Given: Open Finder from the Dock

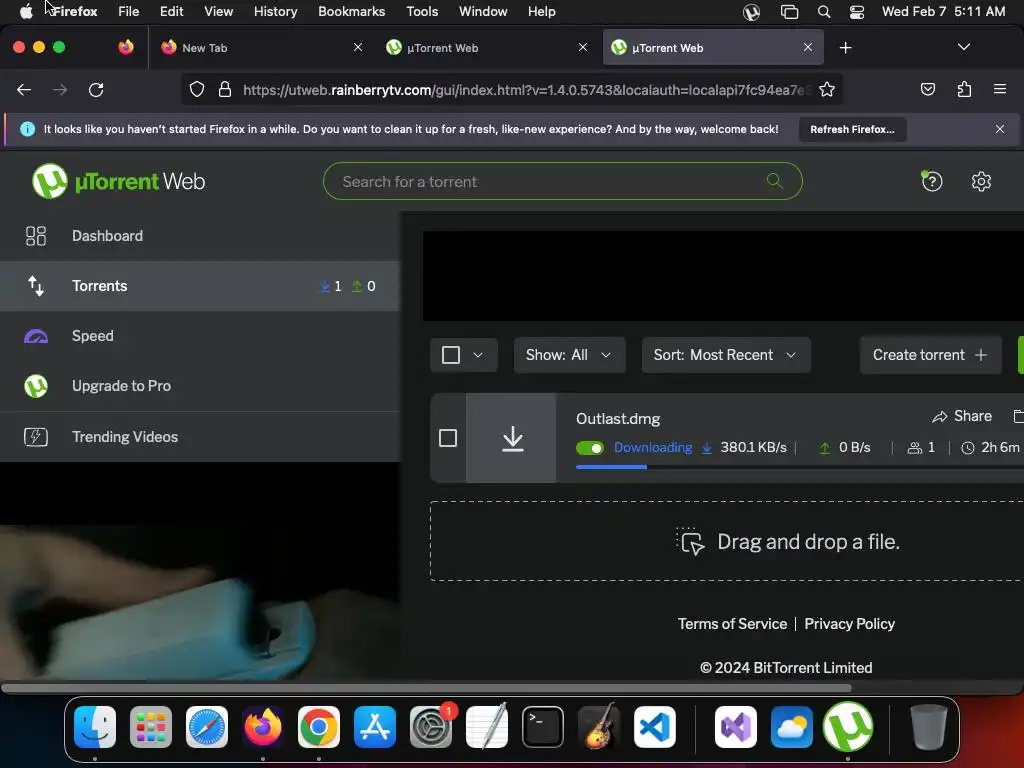Looking at the screenshot, I should [x=95, y=727].
